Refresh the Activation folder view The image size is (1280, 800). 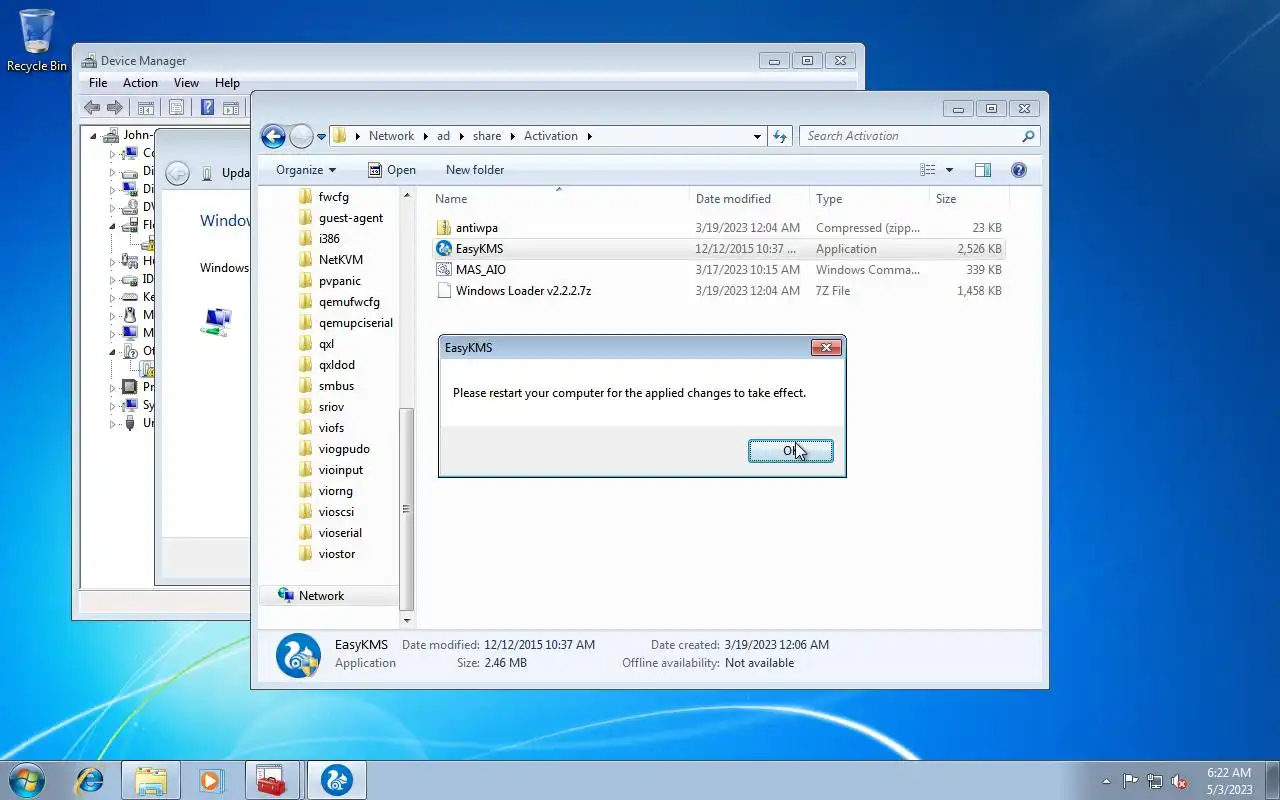point(781,136)
